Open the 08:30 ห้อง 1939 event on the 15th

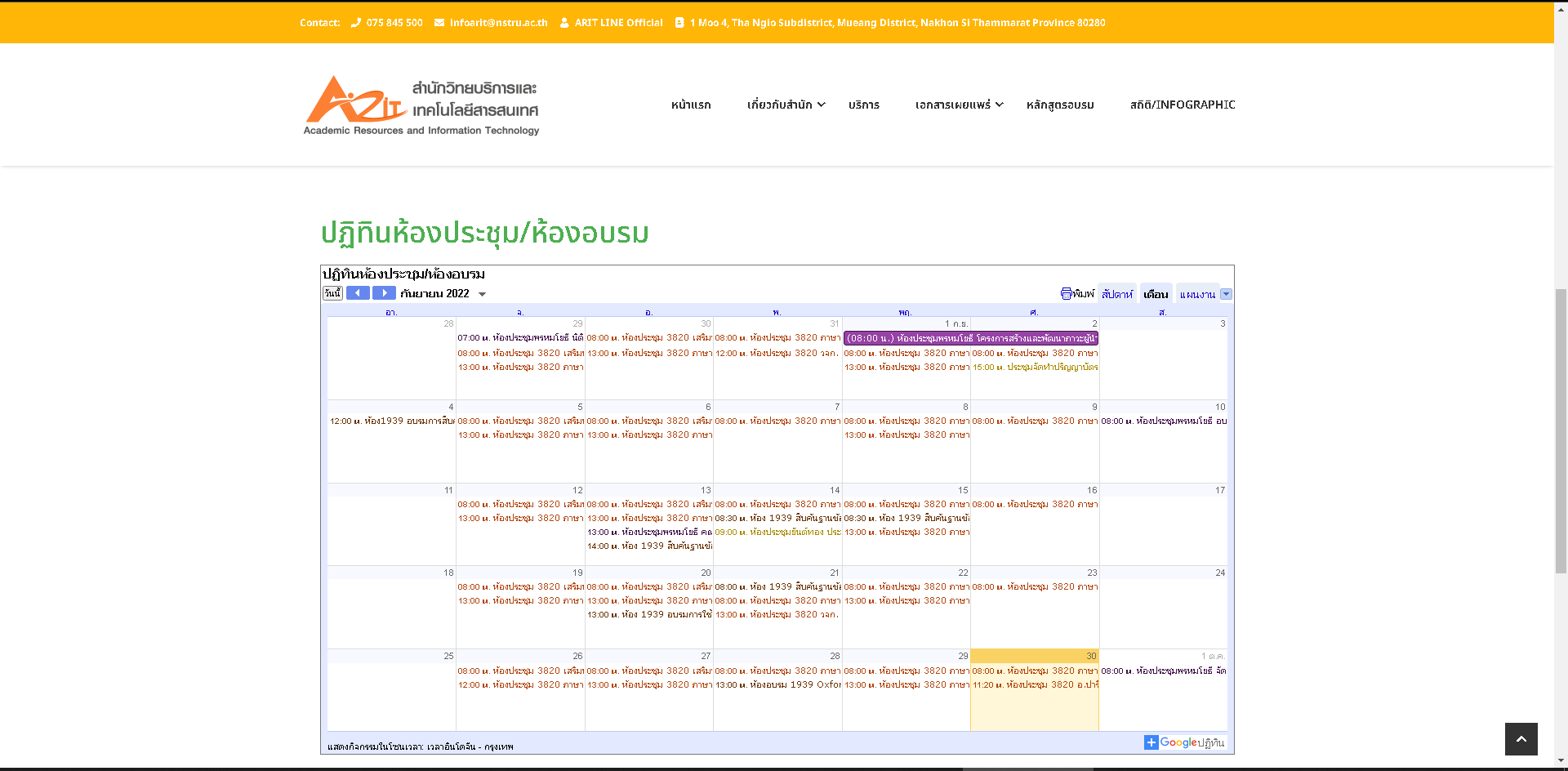click(906, 519)
